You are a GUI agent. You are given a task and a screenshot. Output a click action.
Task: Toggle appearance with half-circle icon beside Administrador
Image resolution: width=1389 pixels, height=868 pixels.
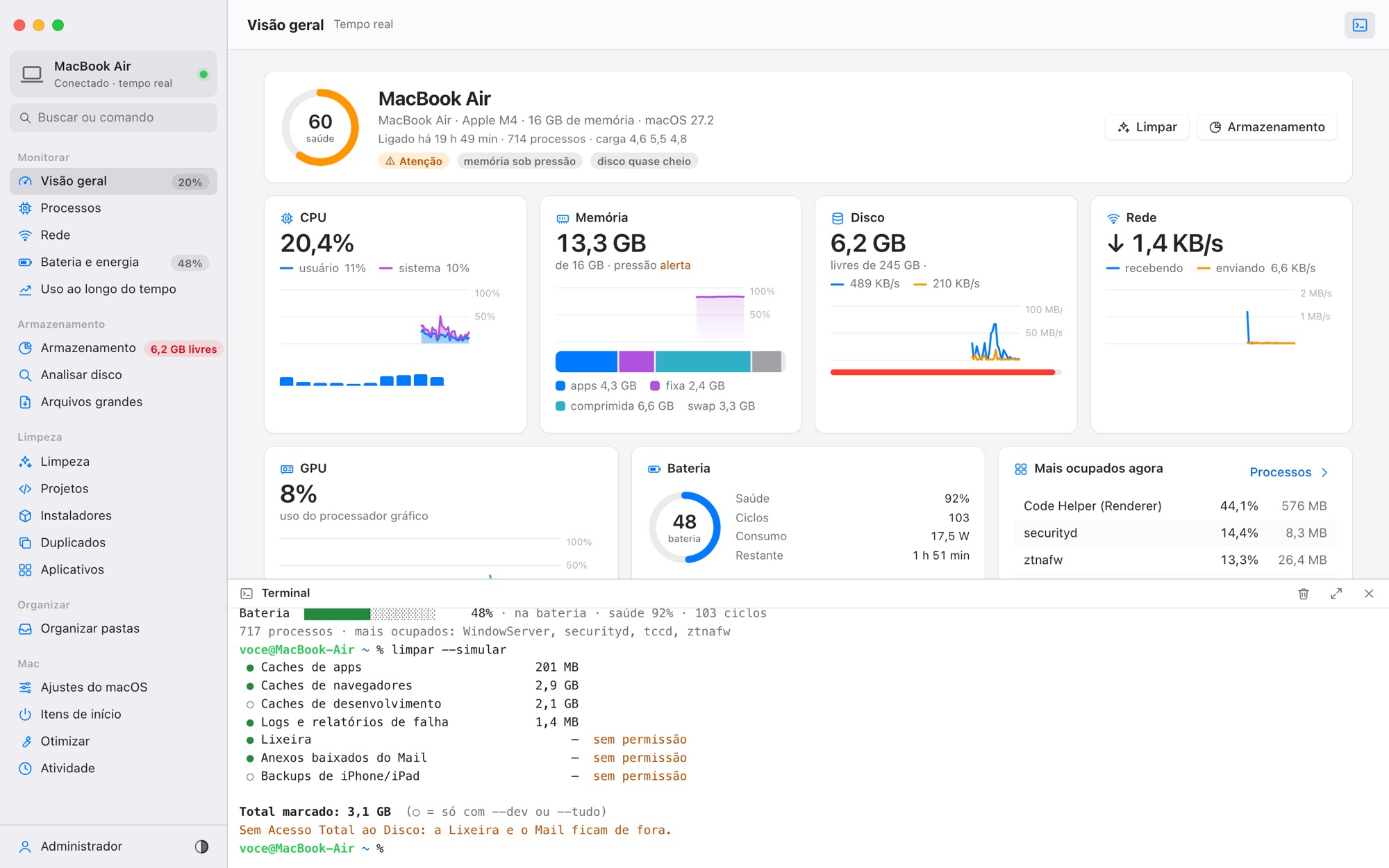point(201,846)
